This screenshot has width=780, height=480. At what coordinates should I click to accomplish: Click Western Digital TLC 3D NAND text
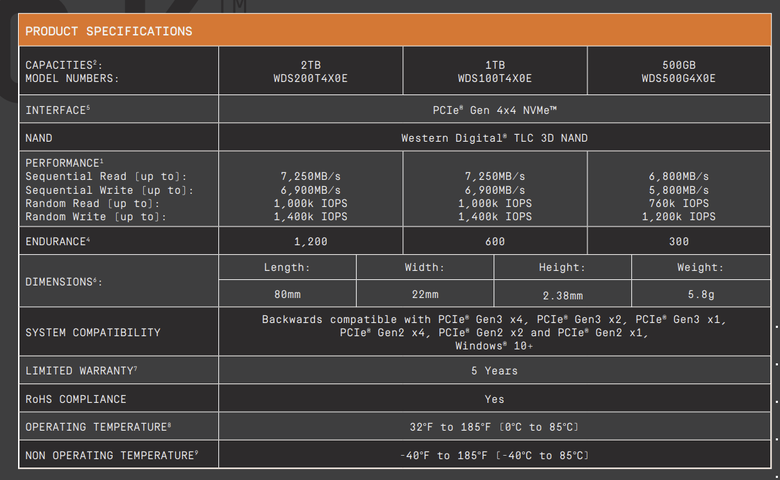(x=494, y=138)
